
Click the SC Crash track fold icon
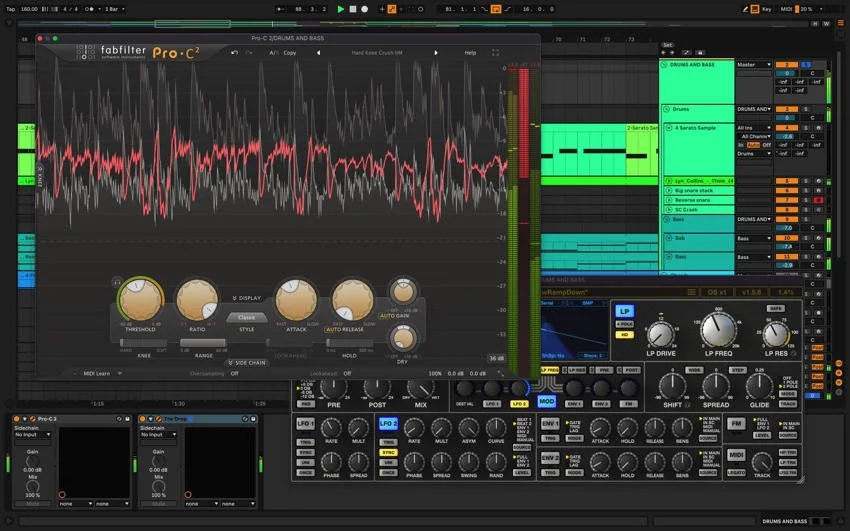click(x=669, y=209)
